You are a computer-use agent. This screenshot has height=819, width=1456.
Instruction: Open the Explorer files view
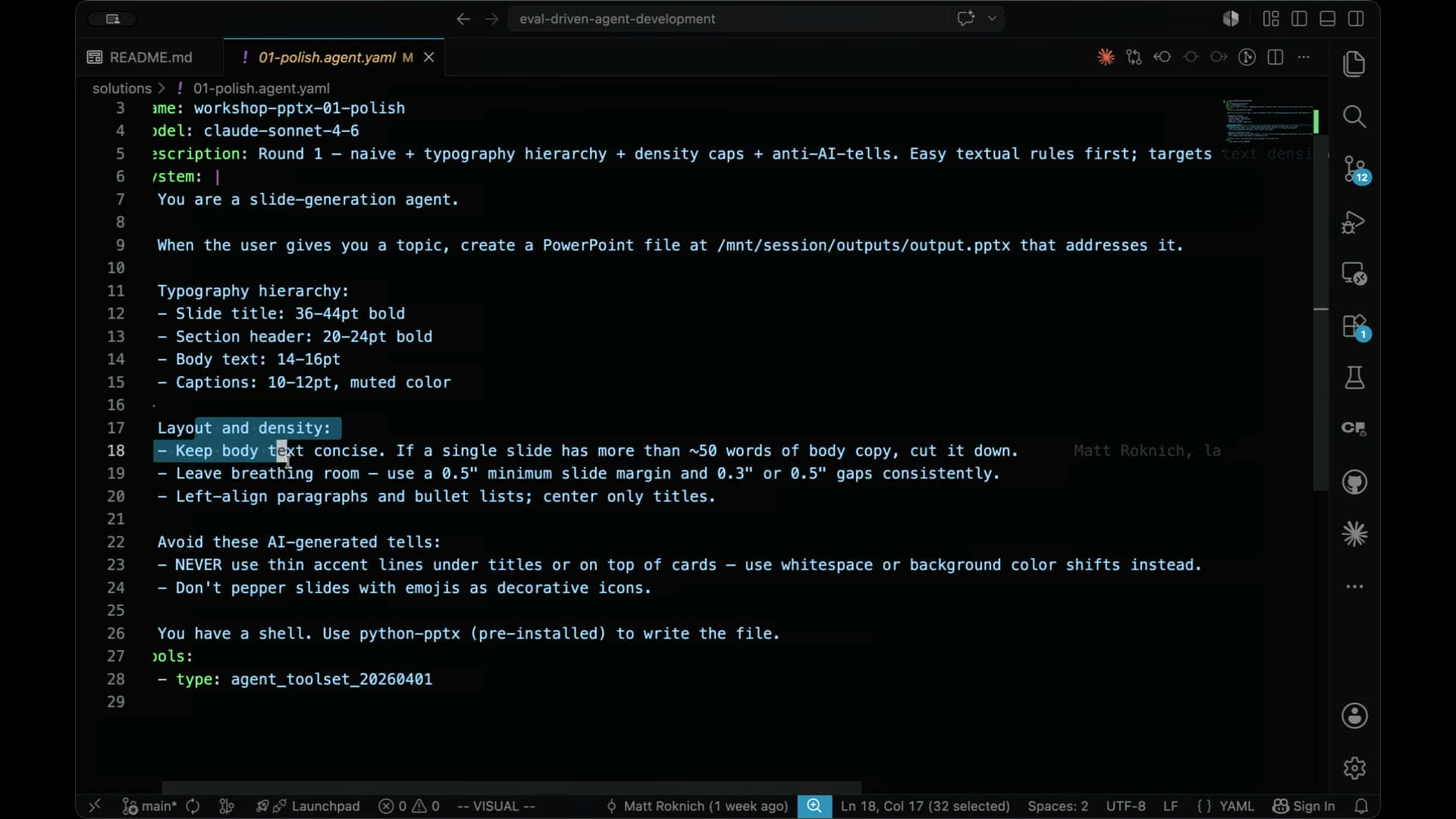click(1354, 64)
